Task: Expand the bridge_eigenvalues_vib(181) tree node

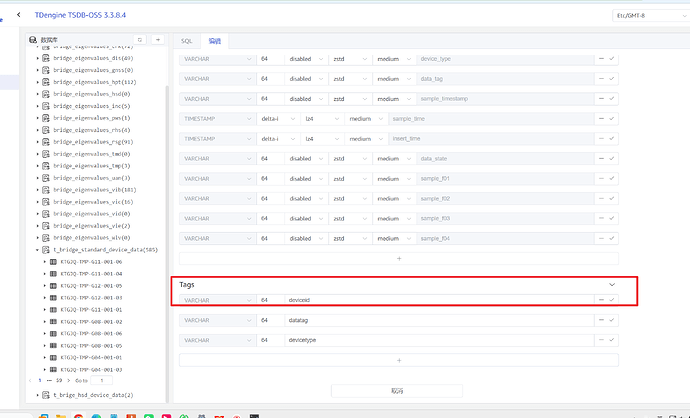Action: click(x=38, y=188)
